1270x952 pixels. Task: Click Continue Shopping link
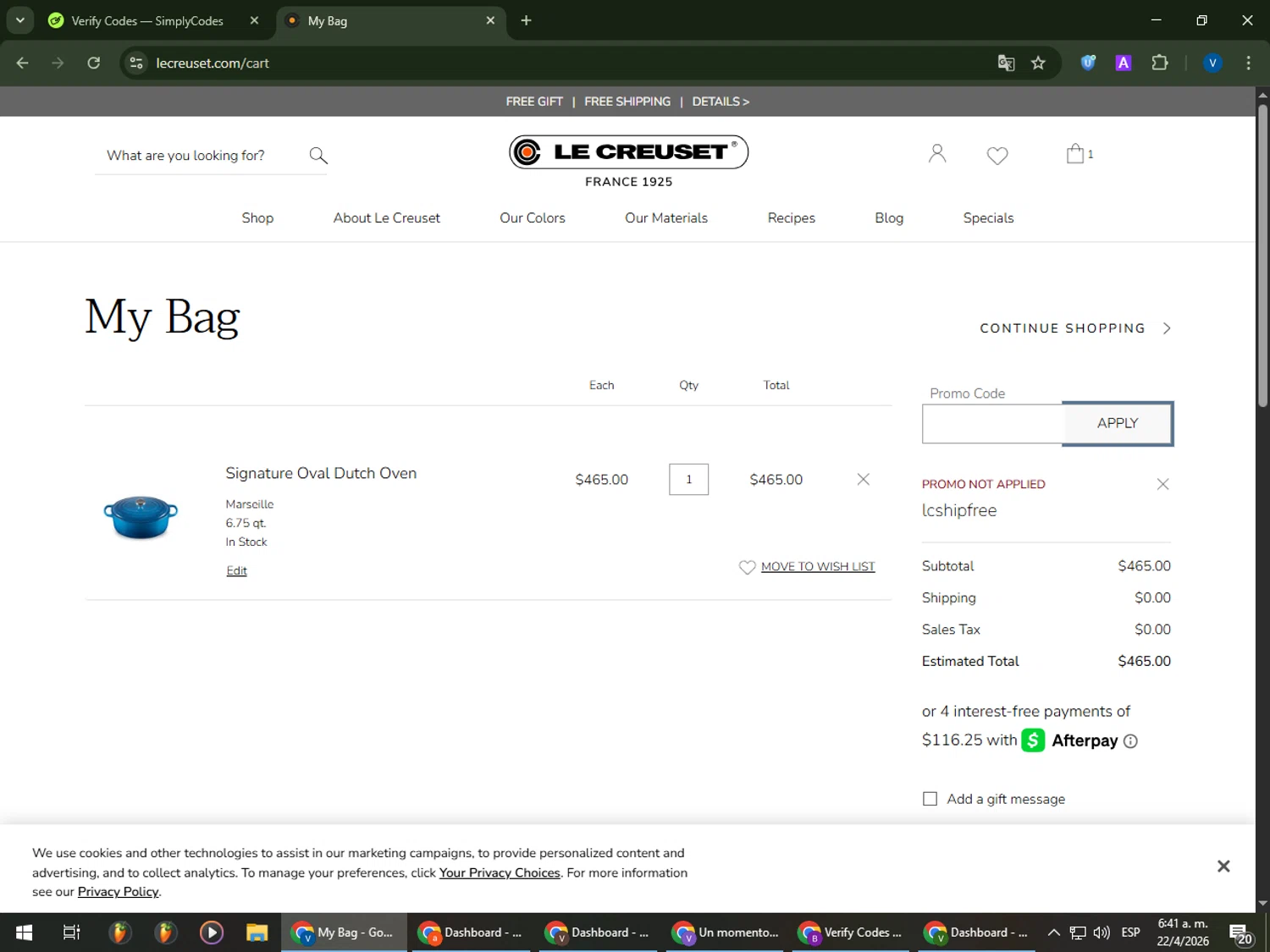coord(1063,328)
